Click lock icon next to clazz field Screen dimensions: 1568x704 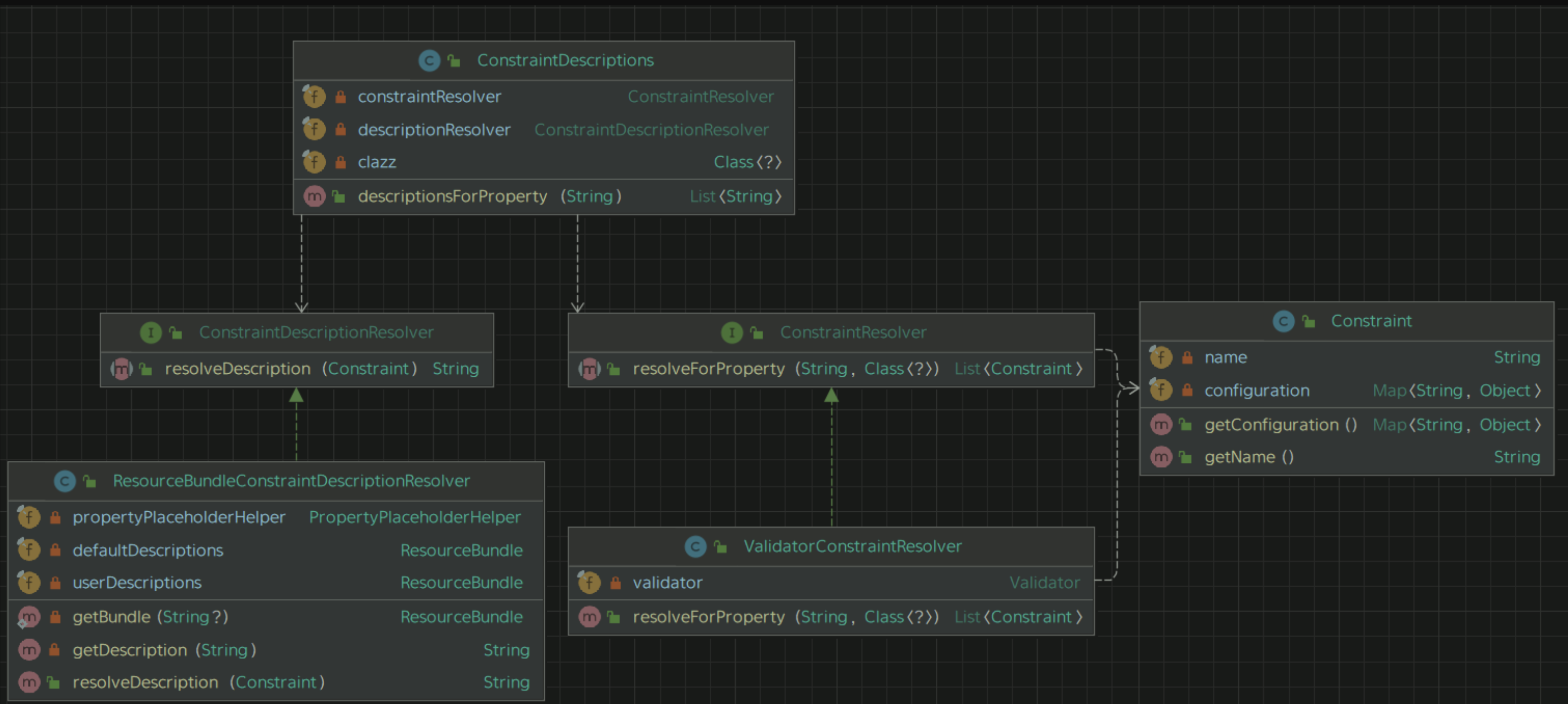click(341, 162)
